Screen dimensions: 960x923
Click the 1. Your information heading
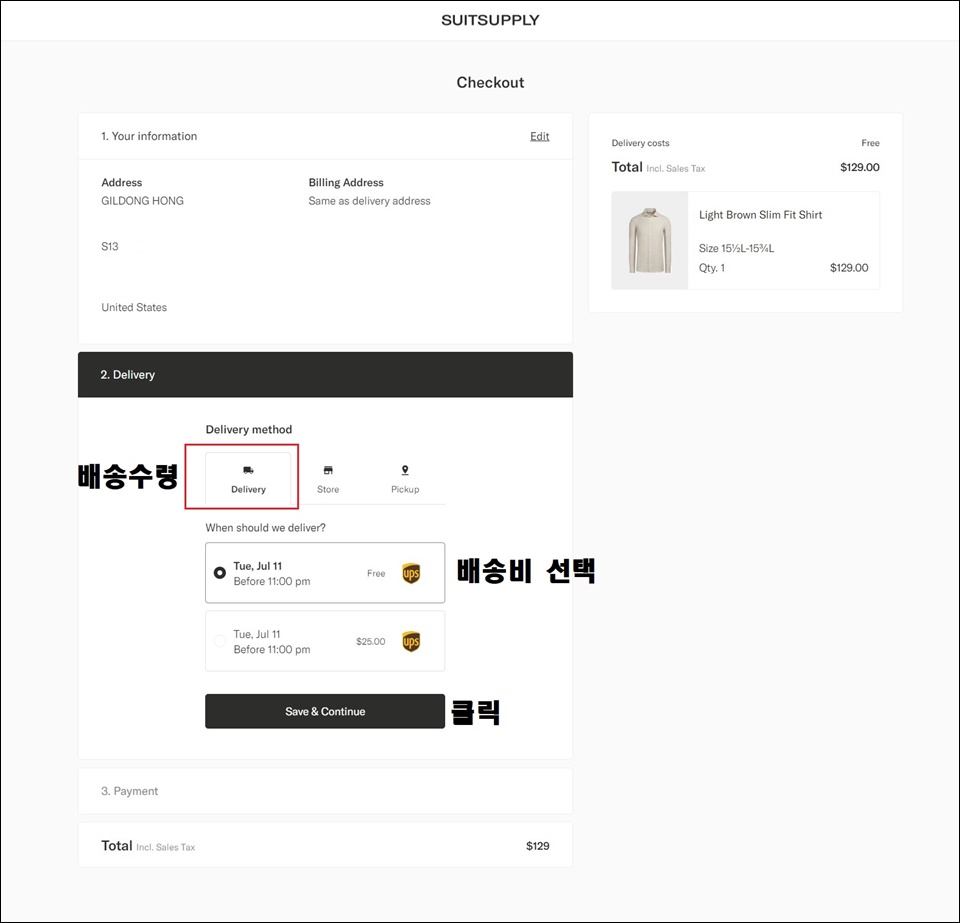point(149,136)
